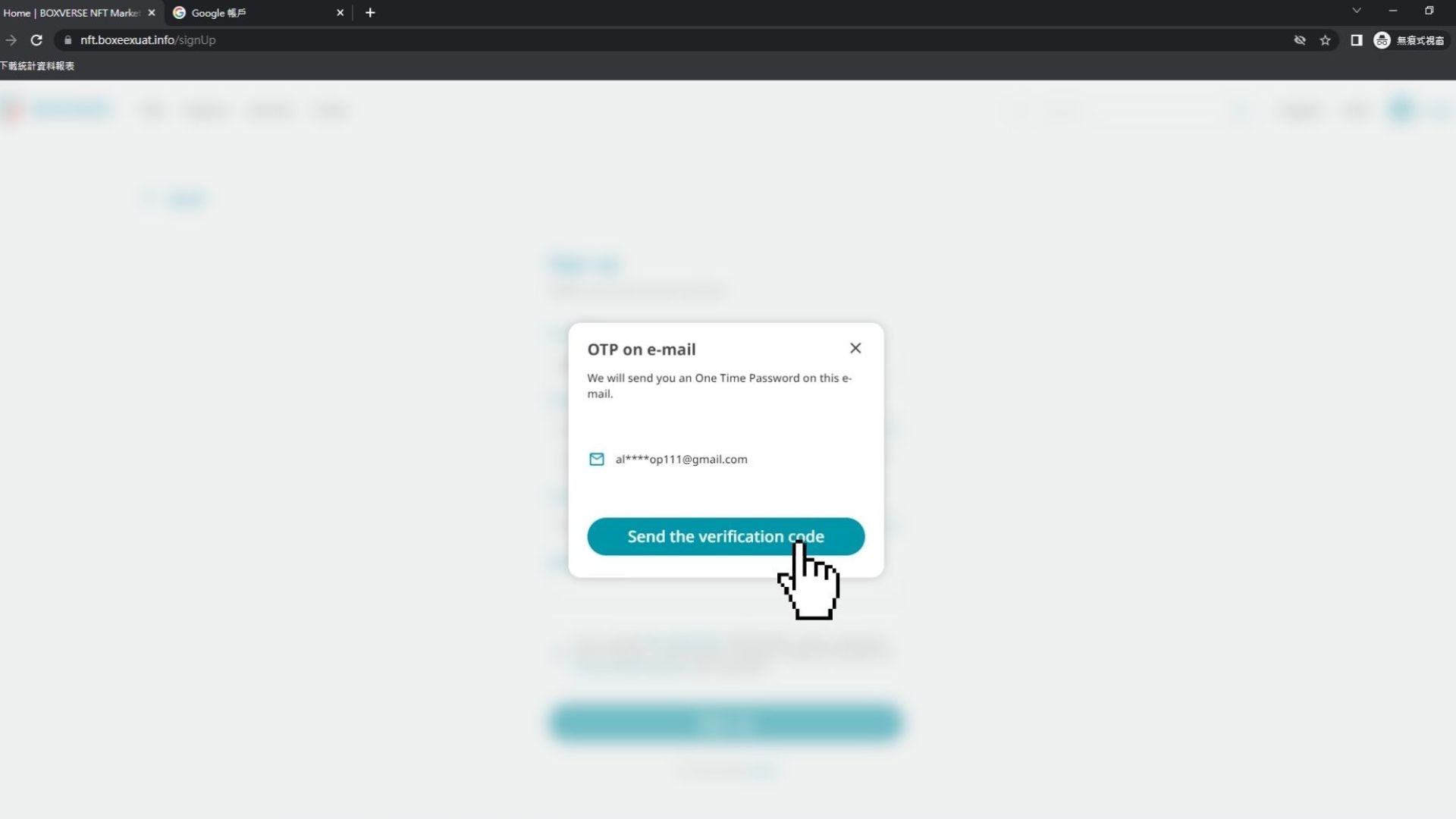The width and height of the screenshot is (1456, 819).
Task: Open the side panel icon in toolbar
Action: (1357, 40)
